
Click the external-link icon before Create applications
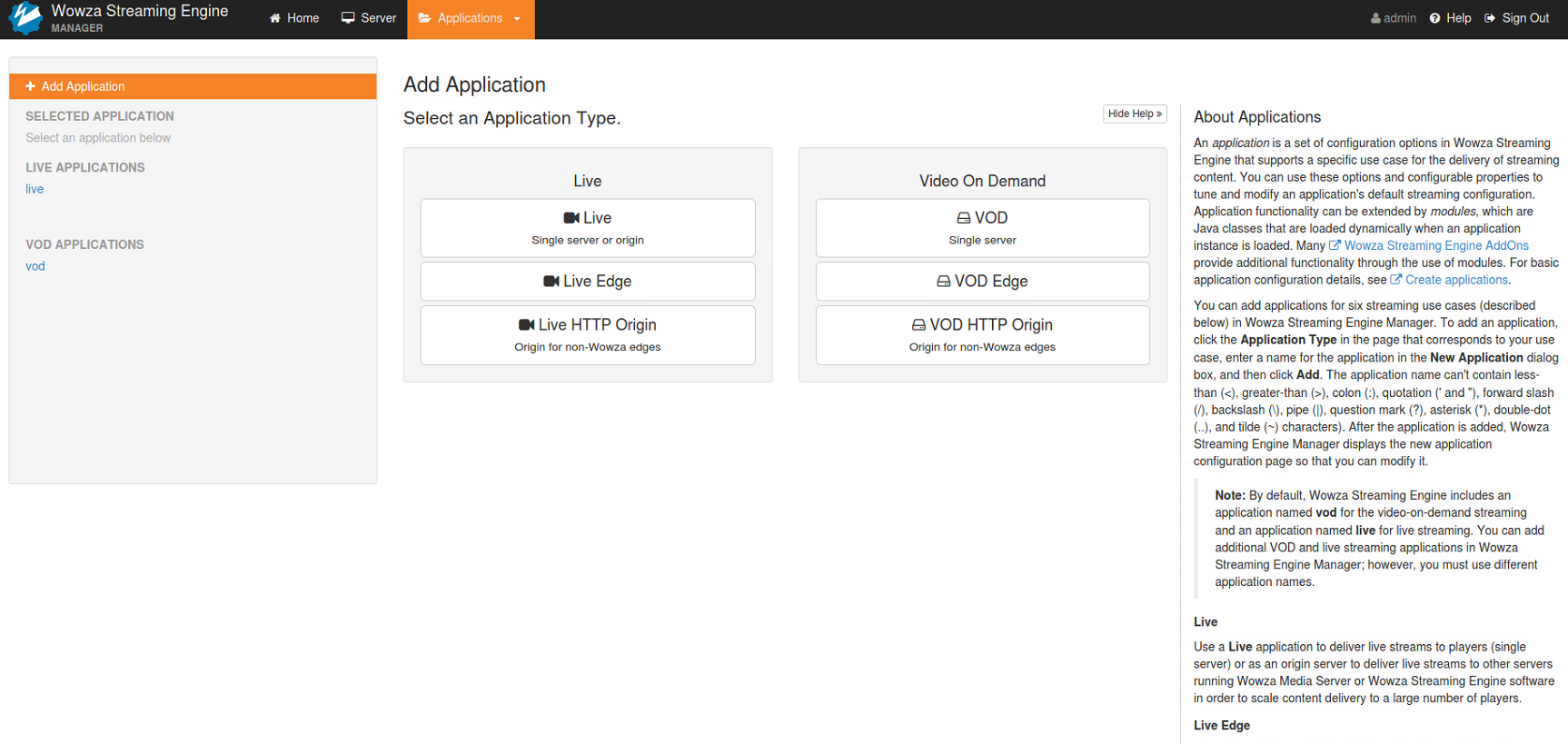click(1396, 280)
